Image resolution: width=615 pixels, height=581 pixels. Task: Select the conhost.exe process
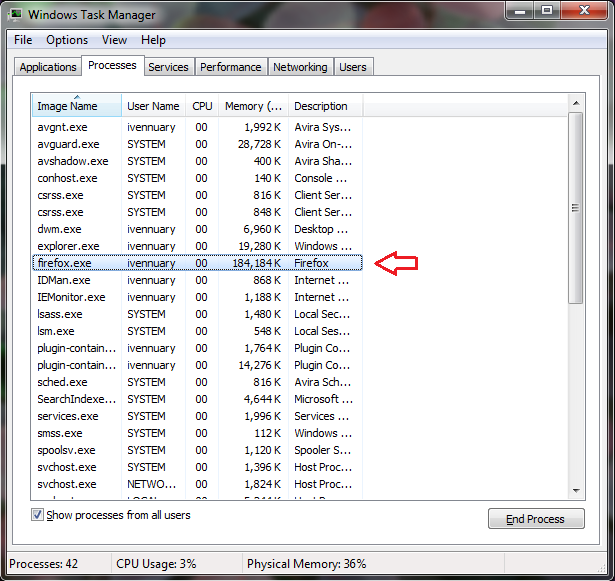pos(197,178)
